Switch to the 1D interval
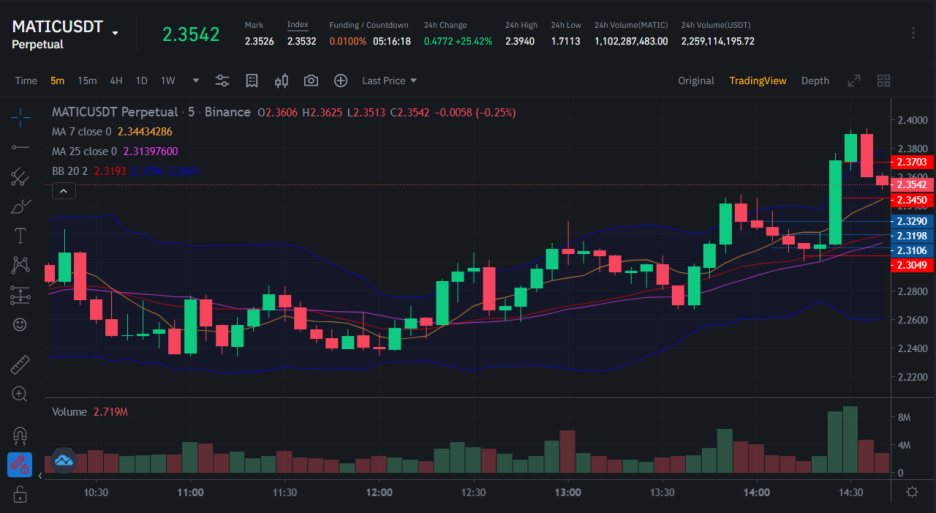Viewport: 936px width, 513px height. coord(141,81)
